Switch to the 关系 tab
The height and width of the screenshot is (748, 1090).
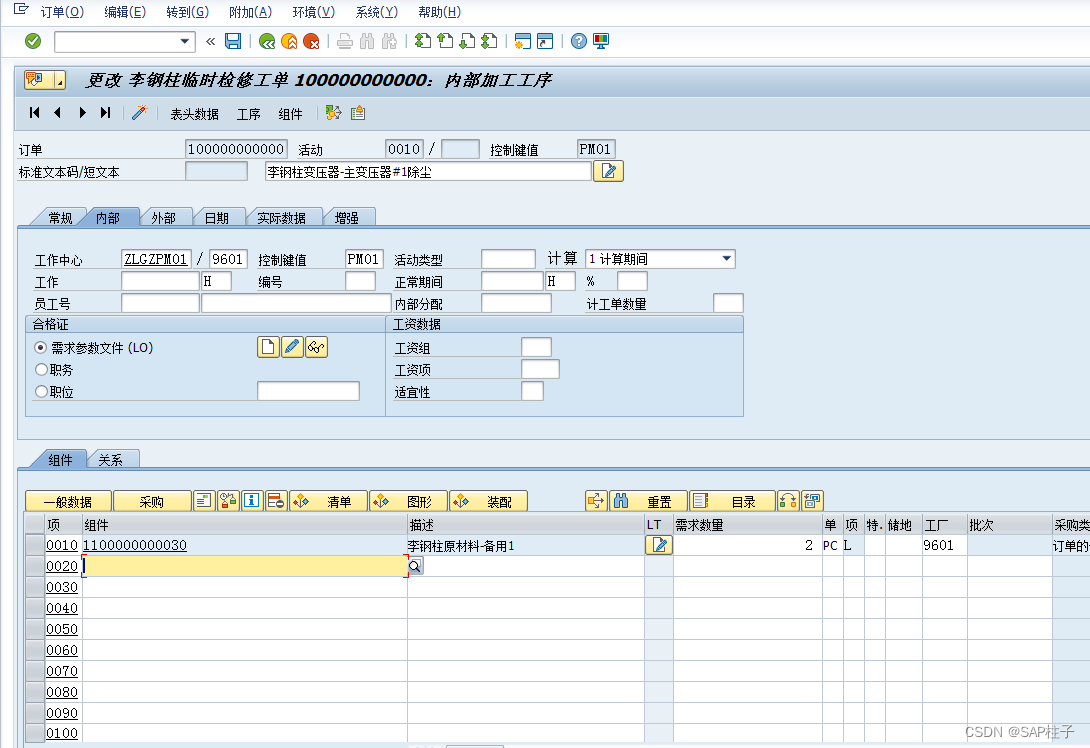tap(111, 460)
